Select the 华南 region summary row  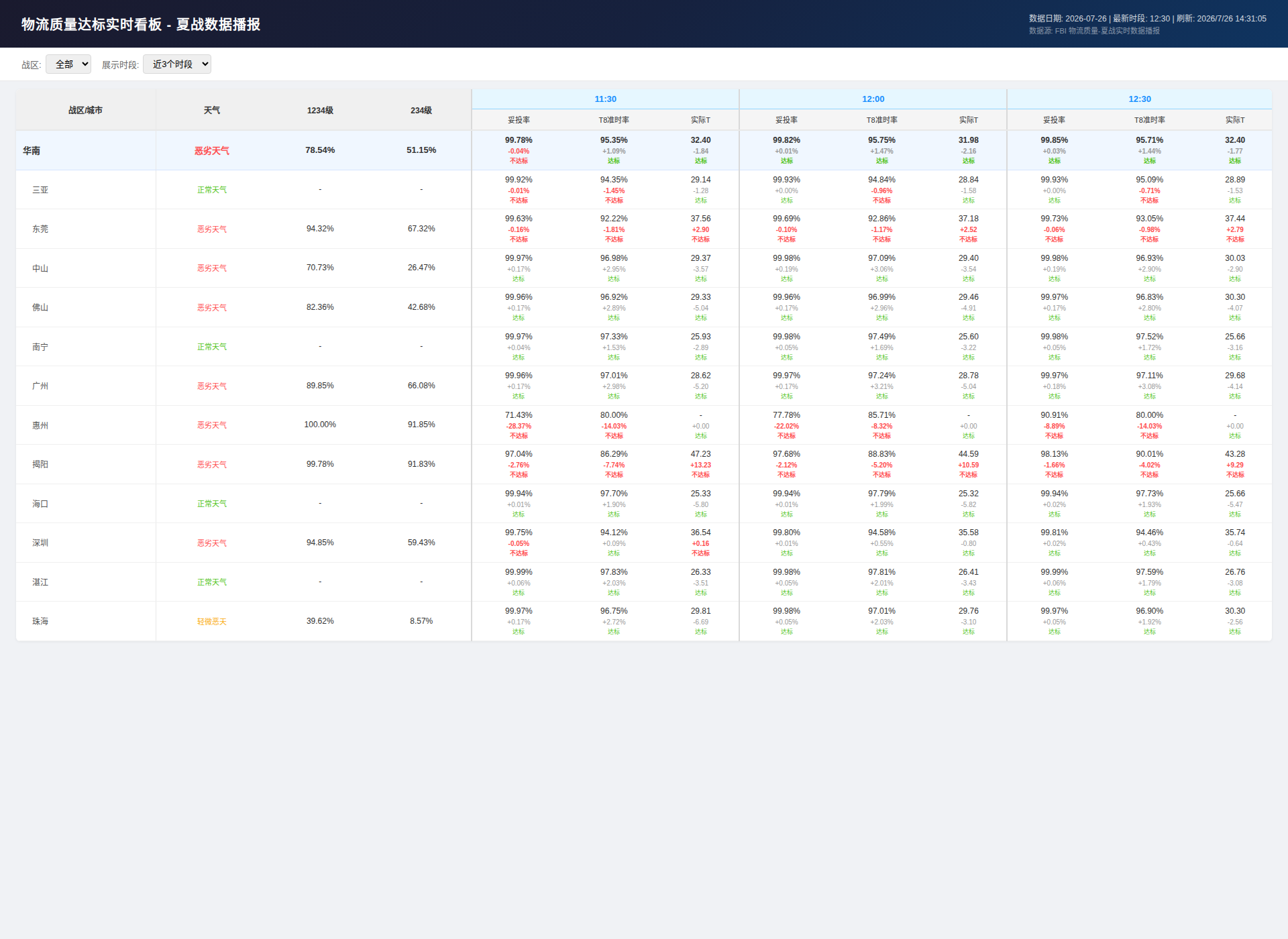coord(644,150)
